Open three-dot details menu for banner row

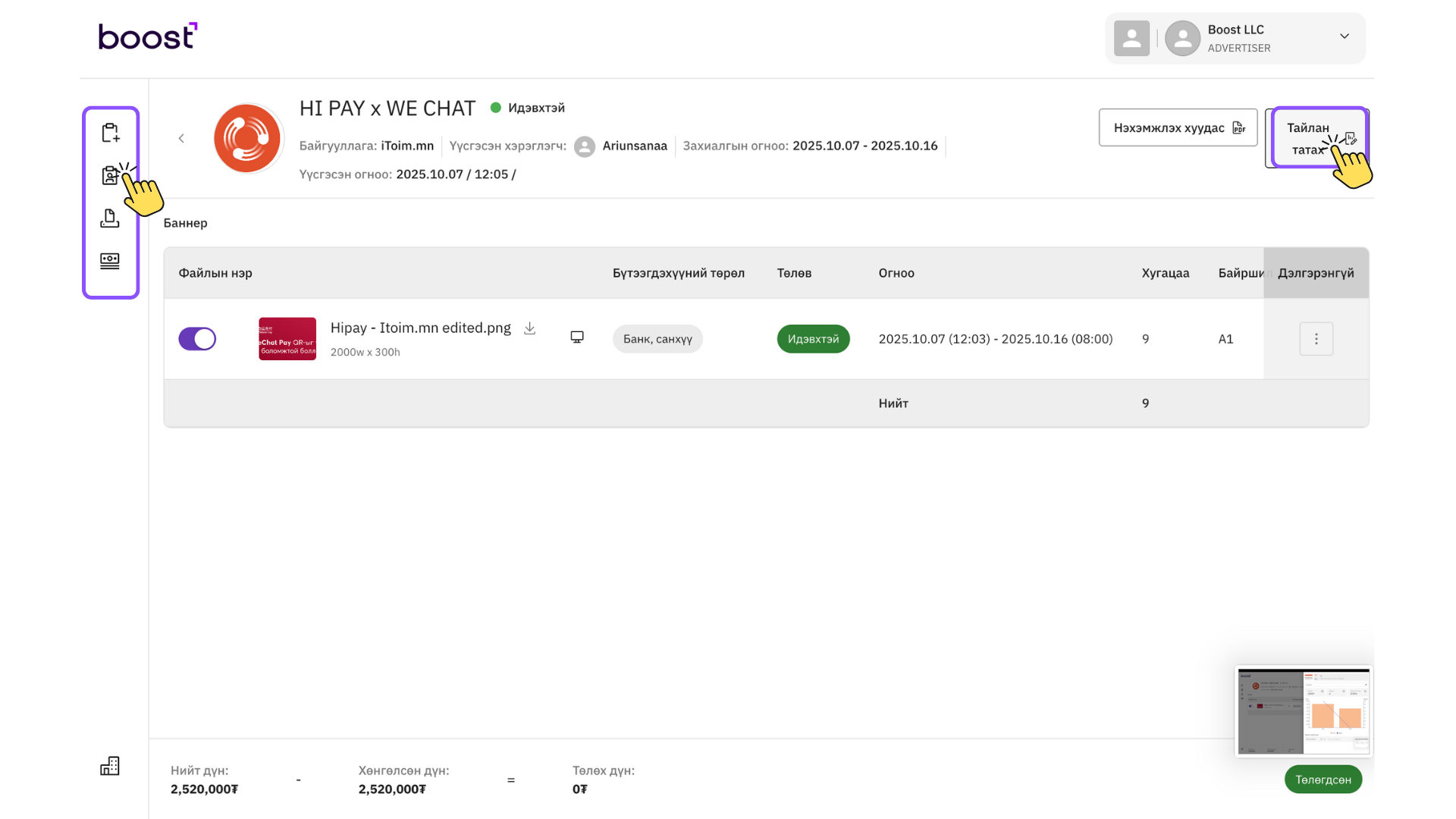1316,339
